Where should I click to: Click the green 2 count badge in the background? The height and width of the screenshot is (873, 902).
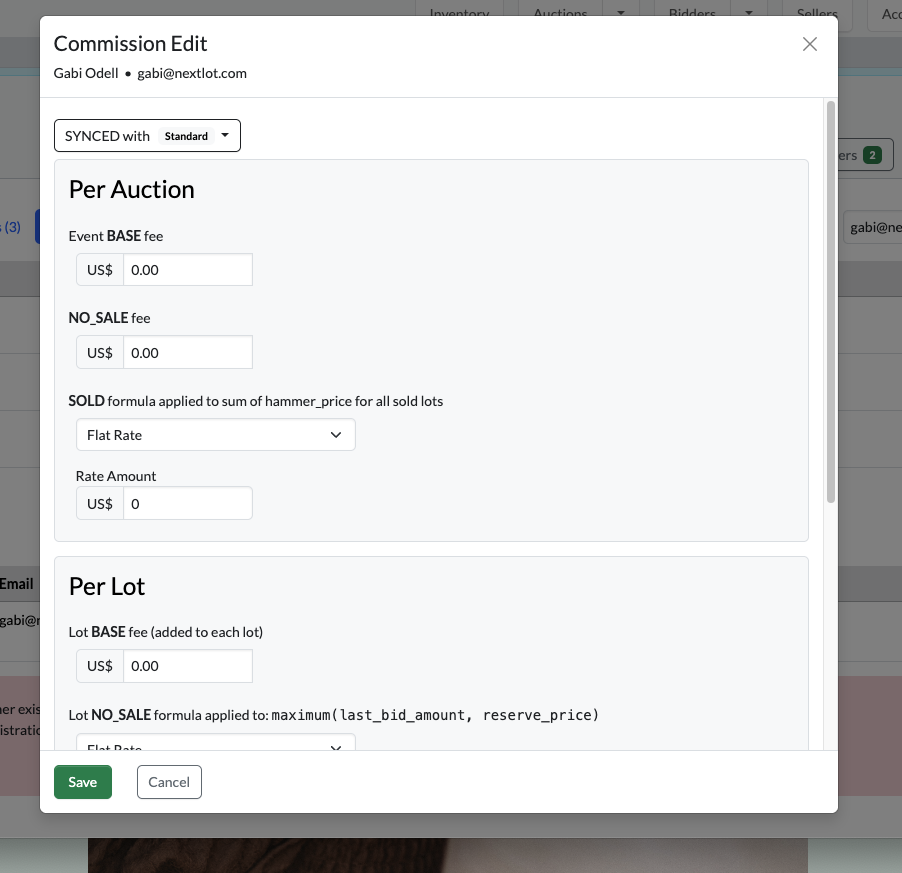coord(872,155)
